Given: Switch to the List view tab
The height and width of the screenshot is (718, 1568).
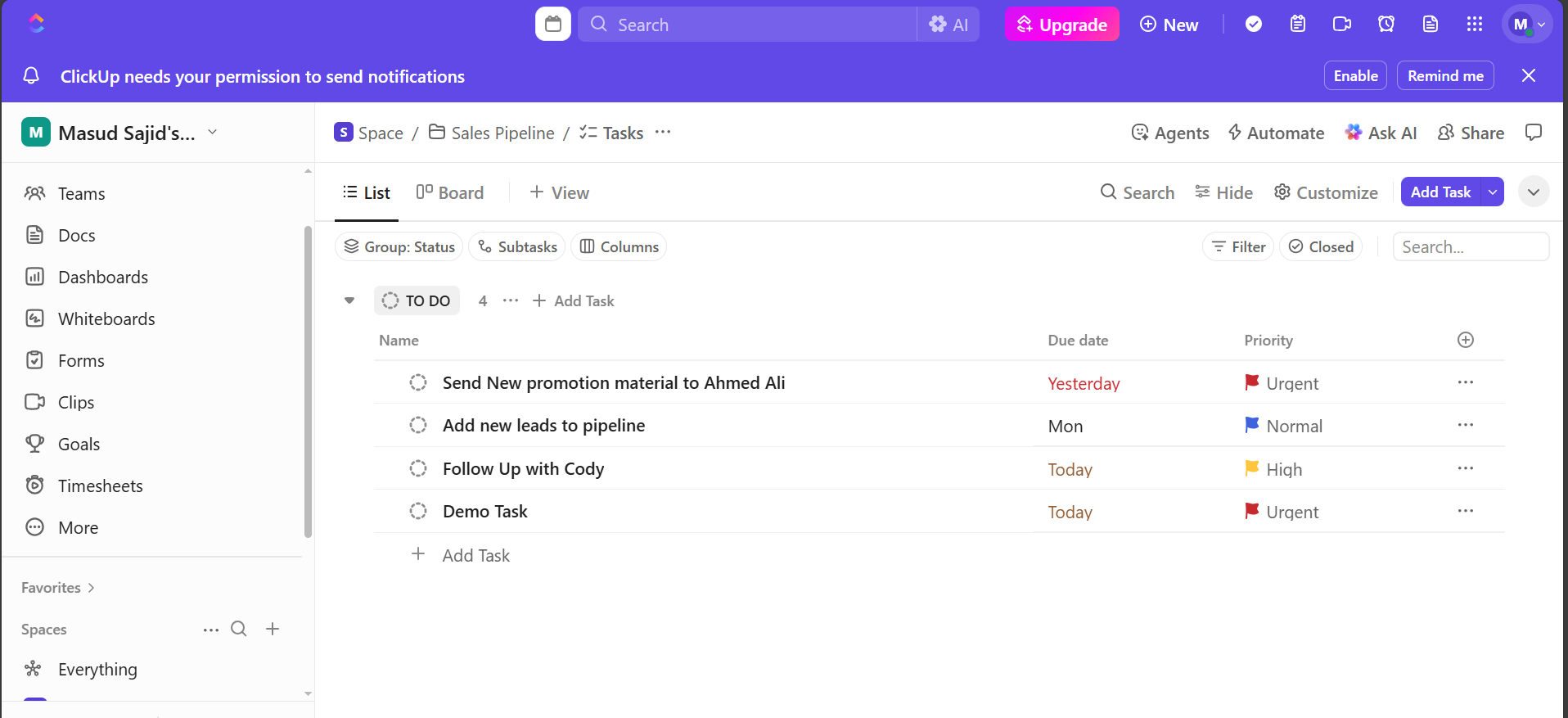Looking at the screenshot, I should click(367, 192).
